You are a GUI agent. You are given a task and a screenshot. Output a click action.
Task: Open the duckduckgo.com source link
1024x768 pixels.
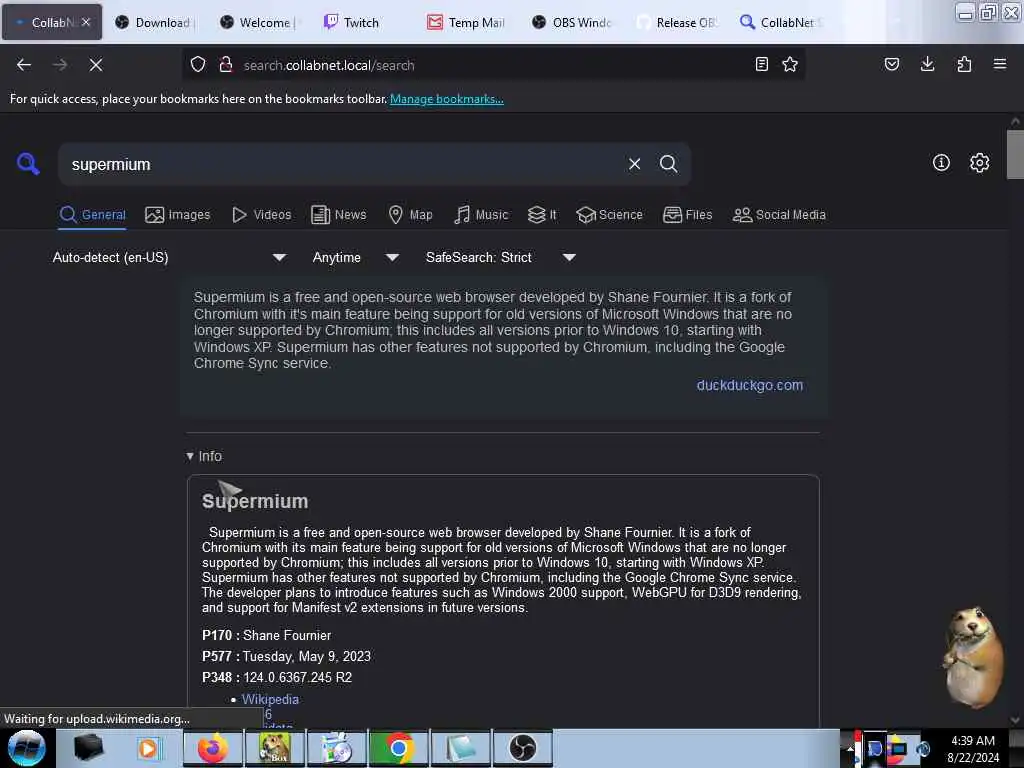(x=750, y=385)
